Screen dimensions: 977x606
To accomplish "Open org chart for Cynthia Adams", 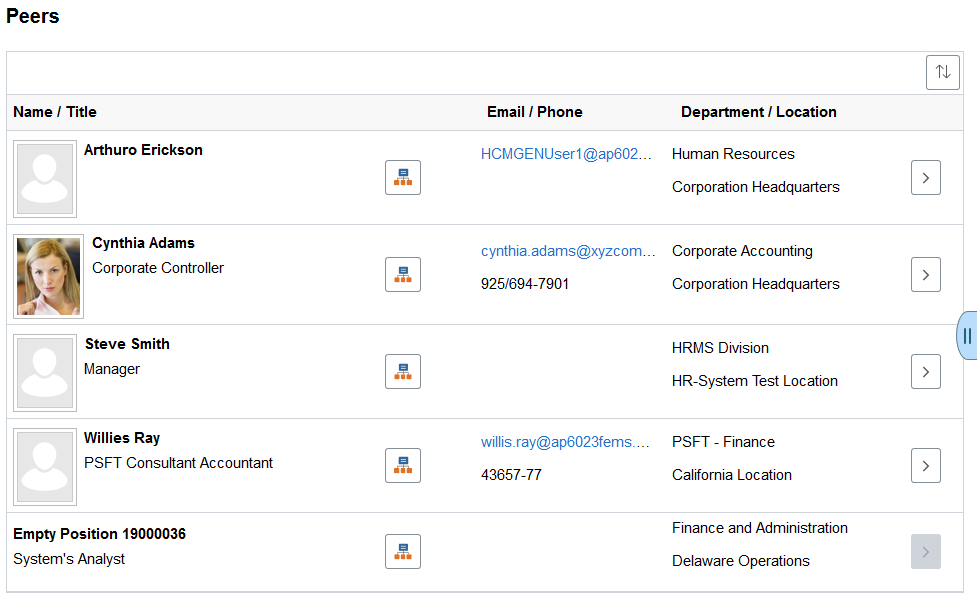I will point(403,275).
